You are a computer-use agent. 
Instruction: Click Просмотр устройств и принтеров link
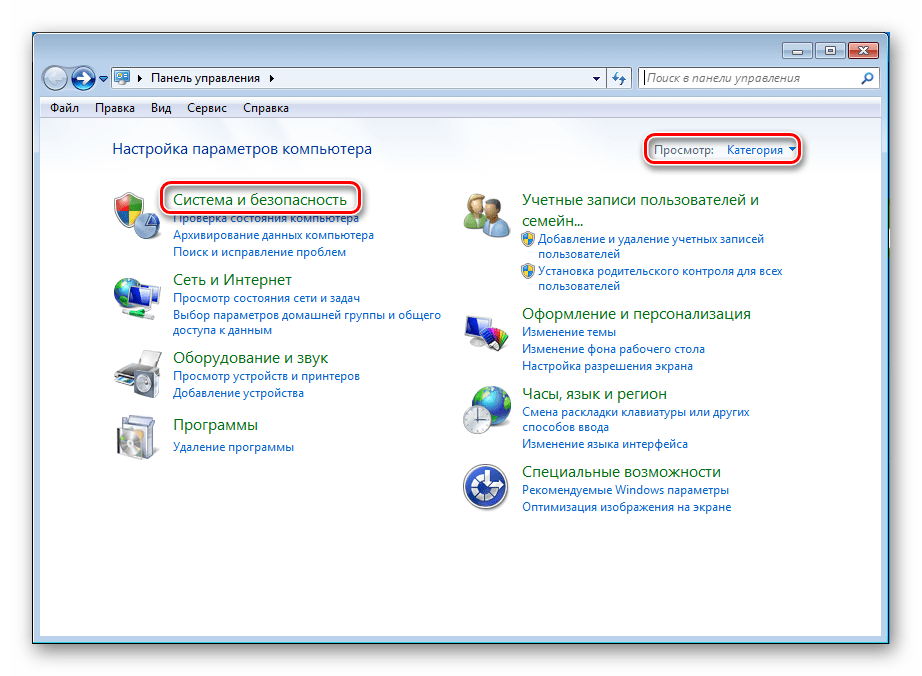[266, 376]
